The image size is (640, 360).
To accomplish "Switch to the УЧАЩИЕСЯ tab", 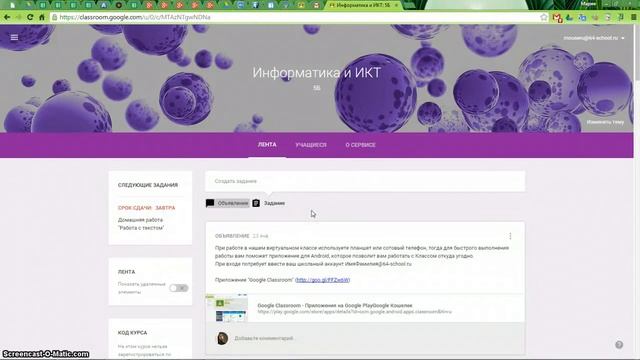I will point(311,145).
